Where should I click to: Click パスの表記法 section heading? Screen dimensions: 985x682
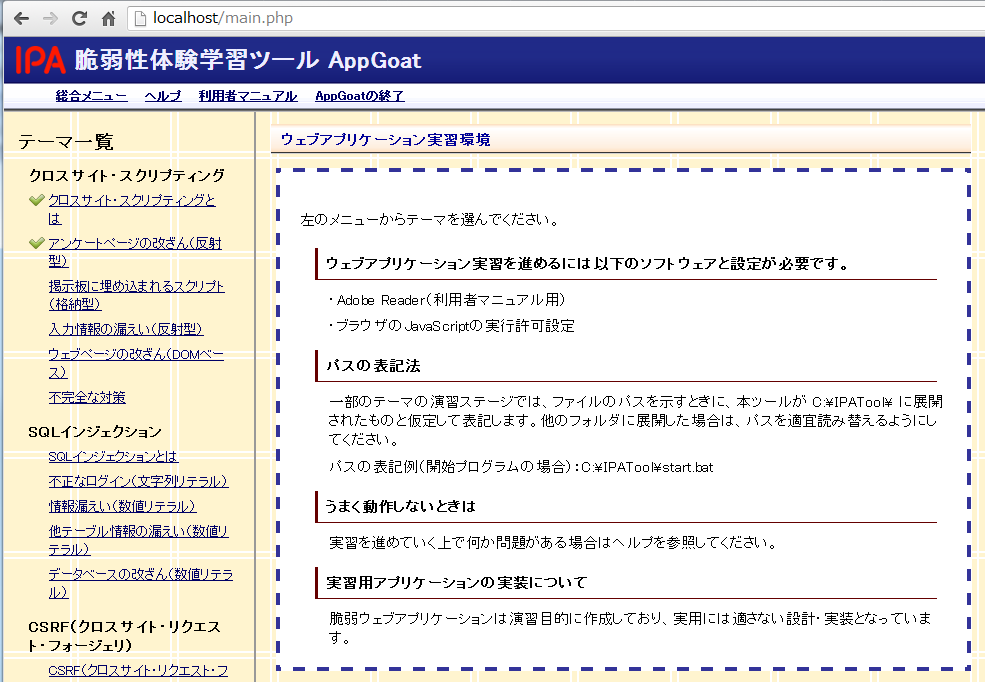click(x=373, y=366)
